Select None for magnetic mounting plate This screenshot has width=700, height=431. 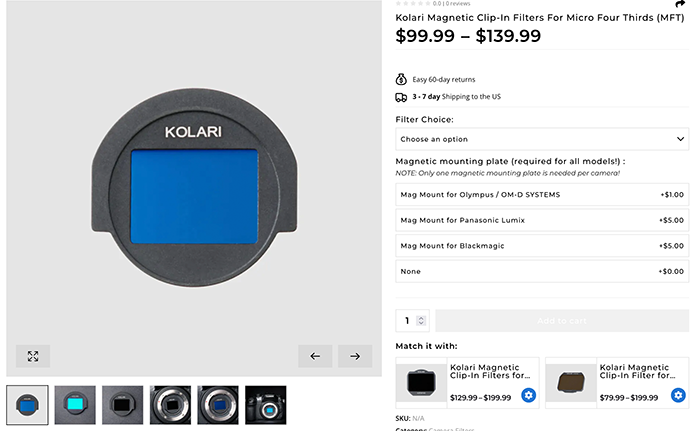541,271
